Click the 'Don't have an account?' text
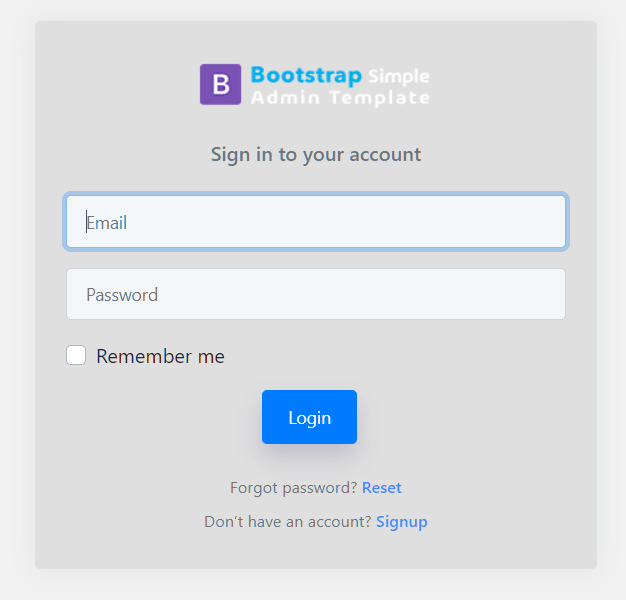Image resolution: width=626 pixels, height=600 pixels. coord(288,522)
